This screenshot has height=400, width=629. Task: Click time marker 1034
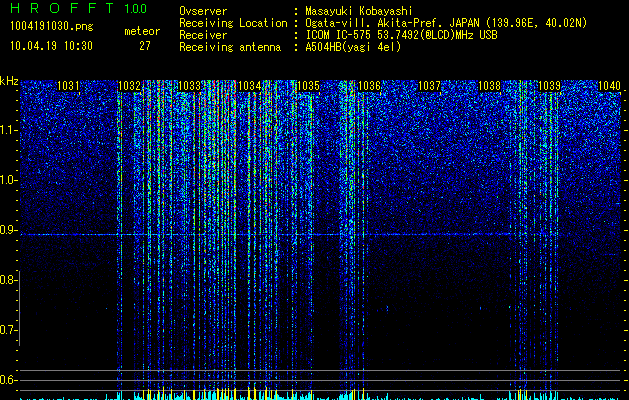249,85
